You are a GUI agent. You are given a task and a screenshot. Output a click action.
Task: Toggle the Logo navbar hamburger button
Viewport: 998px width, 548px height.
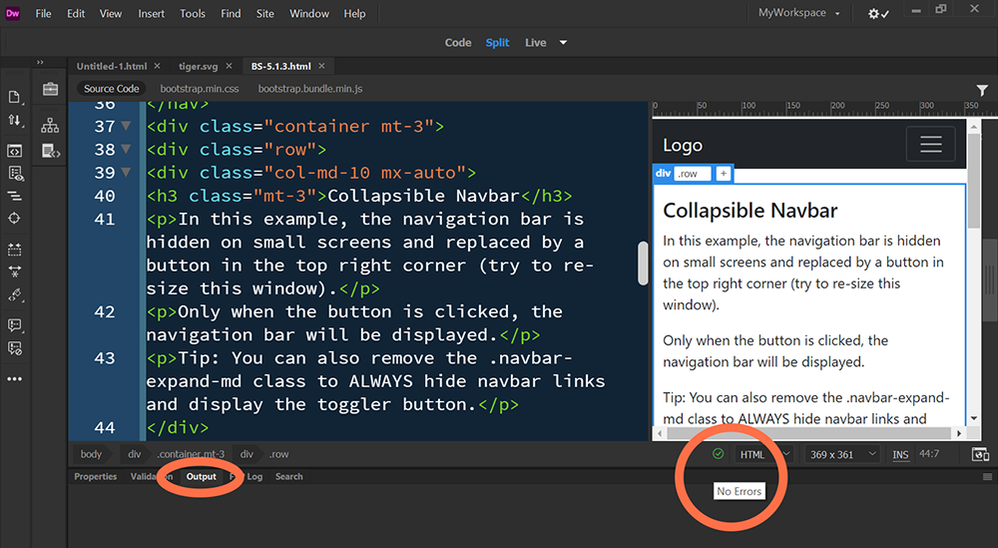coord(931,144)
